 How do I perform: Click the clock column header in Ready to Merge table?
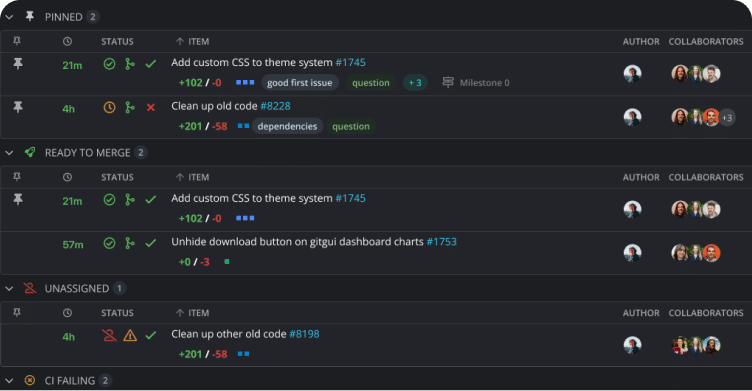click(67, 177)
